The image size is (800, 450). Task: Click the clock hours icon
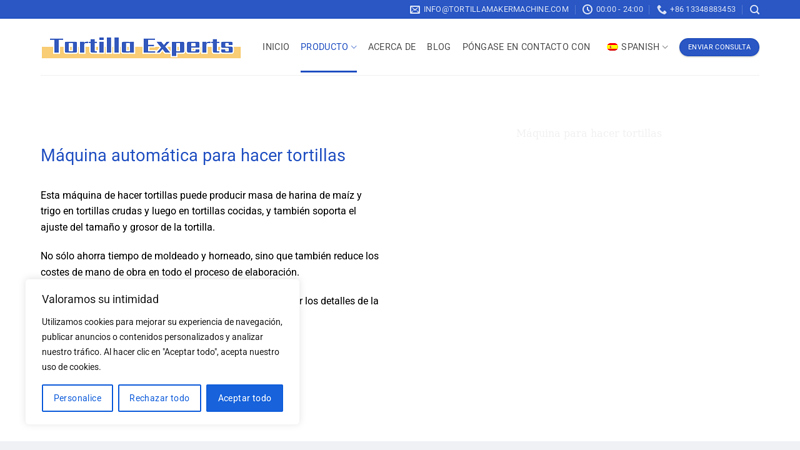point(587,10)
